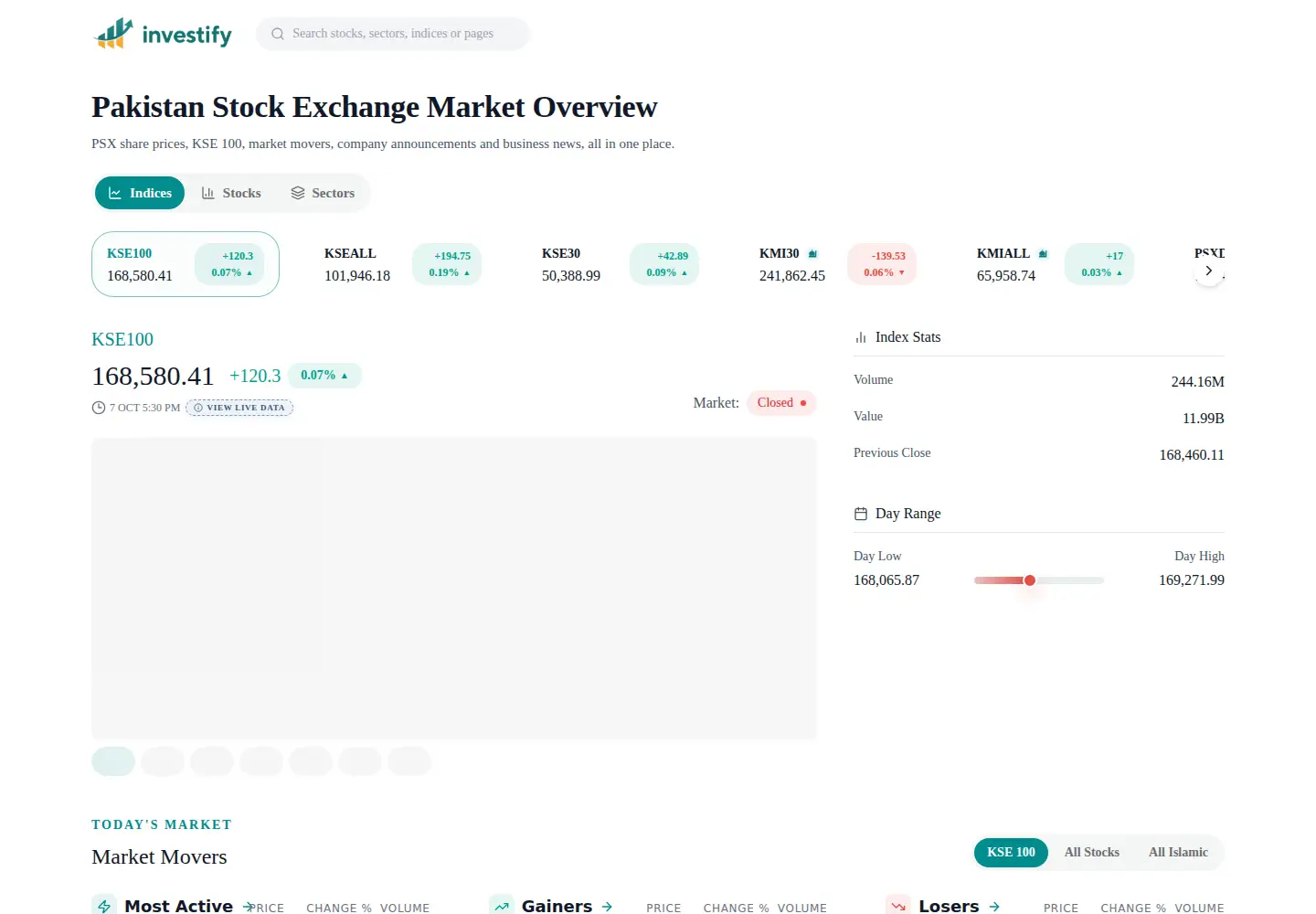Click the Day Range slider handle
This screenshot has height=914, width=1316.
pos(1030,580)
